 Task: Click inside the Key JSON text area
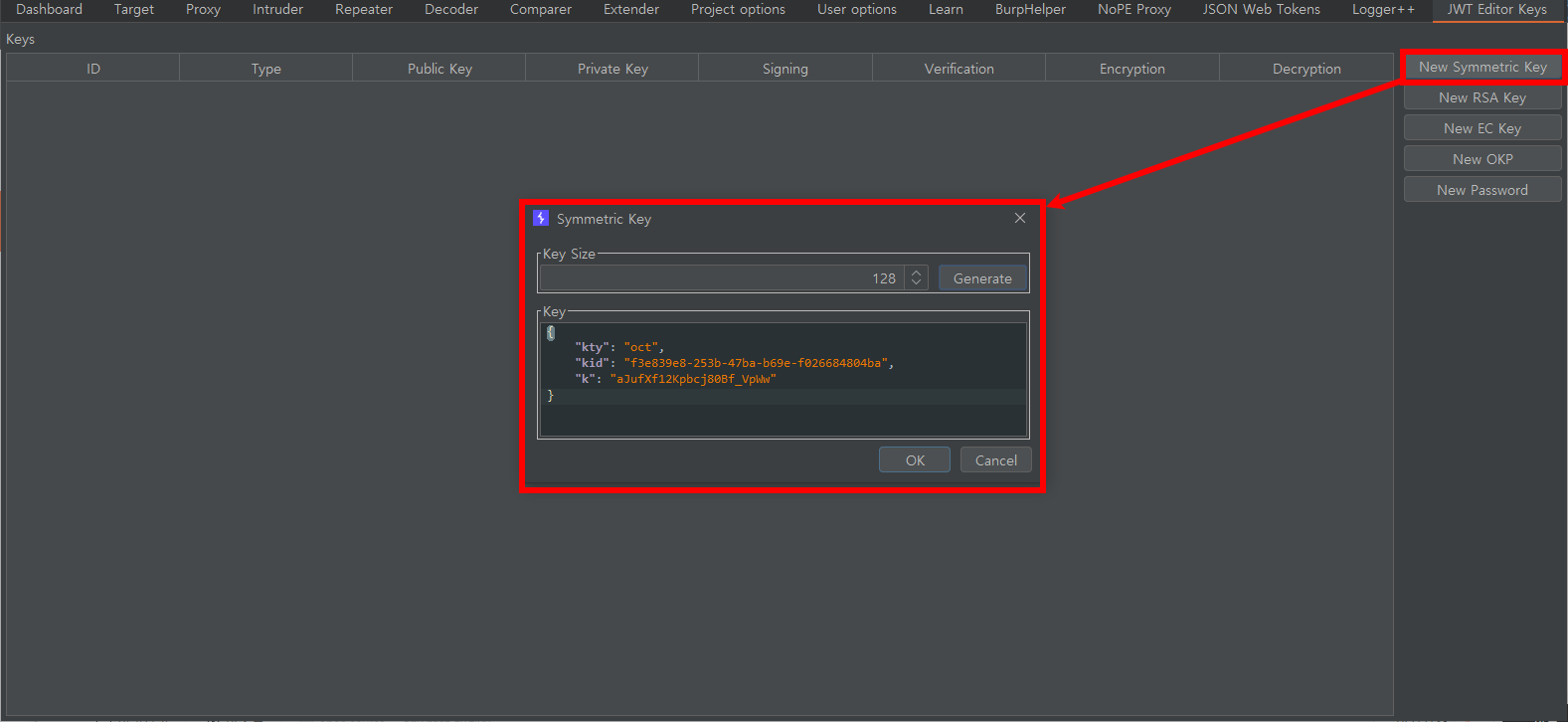(x=784, y=380)
